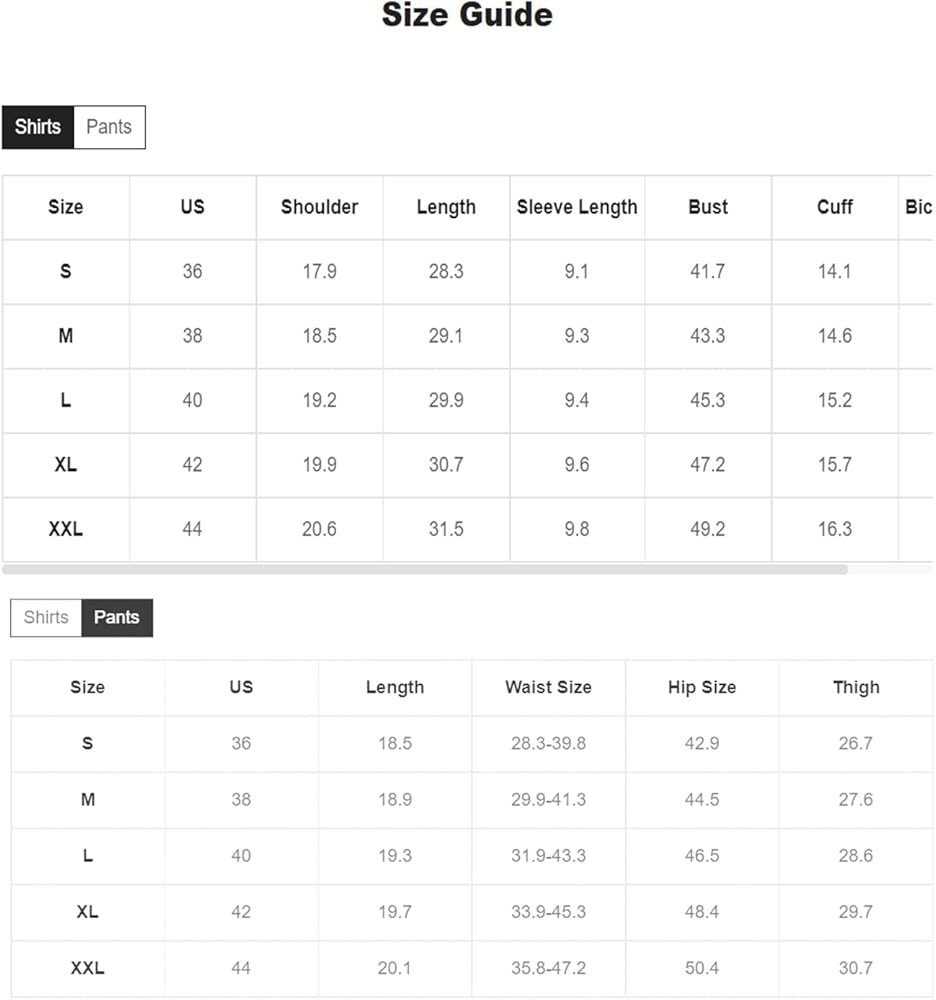Click the horizontal scrollbar under the shirts table
Screen dimensions: 936x1000
tap(425, 569)
